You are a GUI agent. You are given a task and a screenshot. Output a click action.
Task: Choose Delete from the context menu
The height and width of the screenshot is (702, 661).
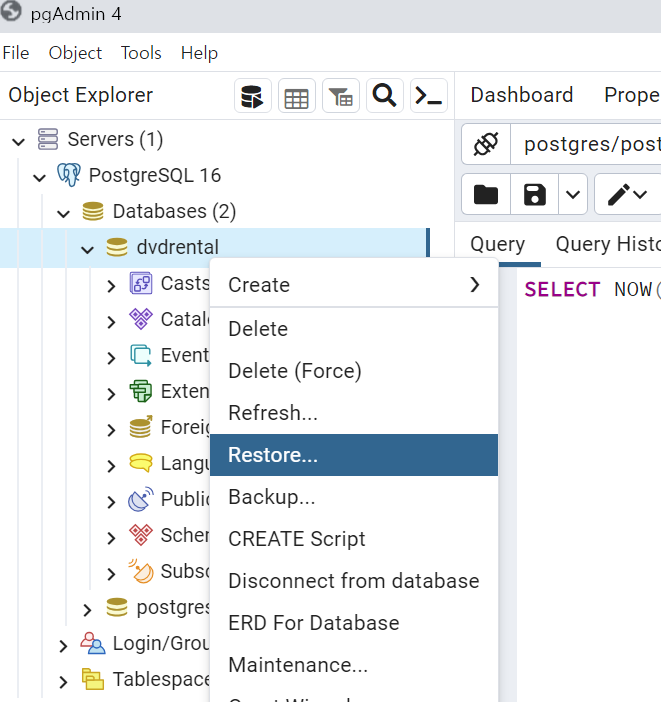tap(354, 329)
